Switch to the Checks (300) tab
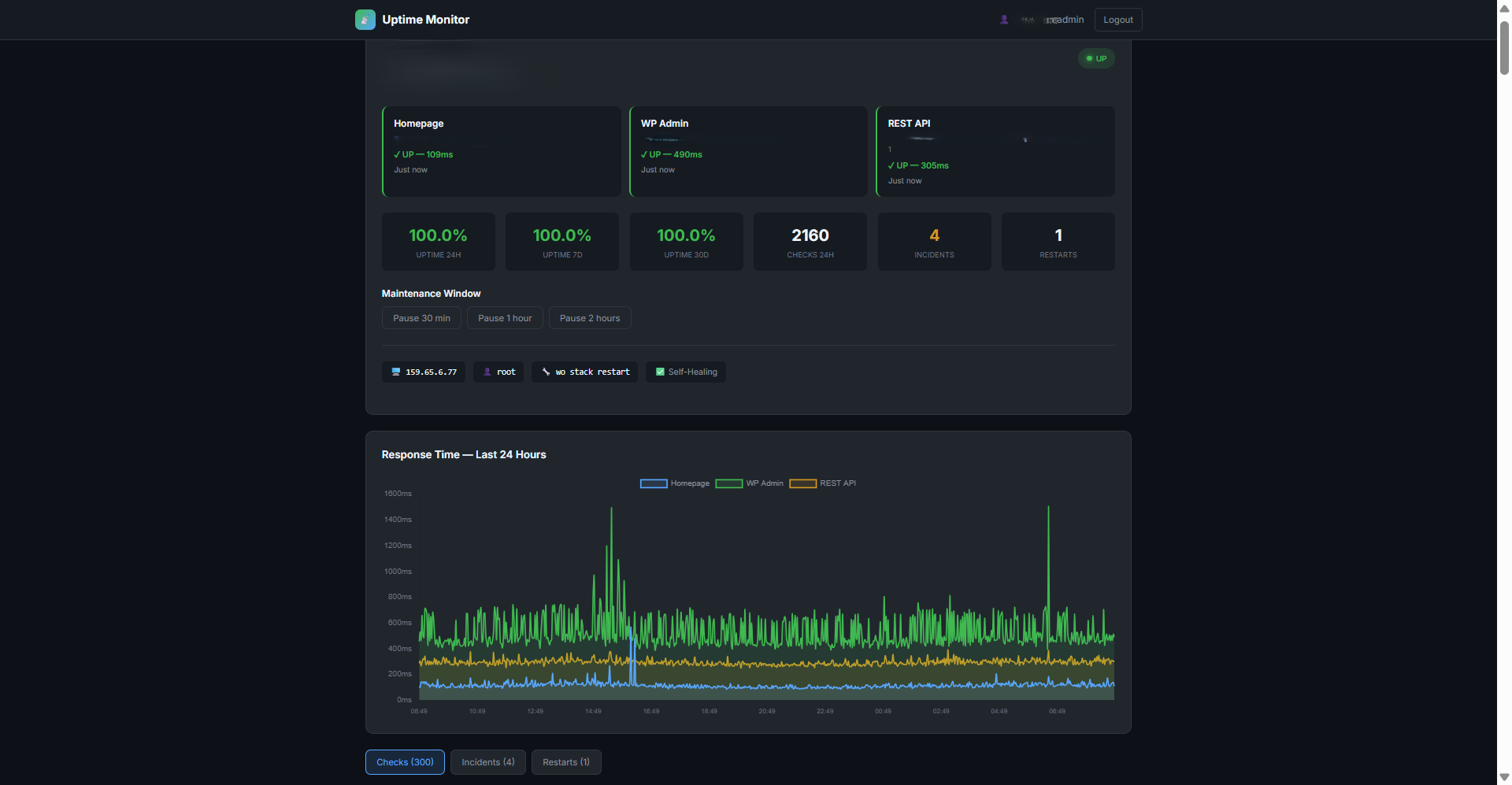 (405, 762)
